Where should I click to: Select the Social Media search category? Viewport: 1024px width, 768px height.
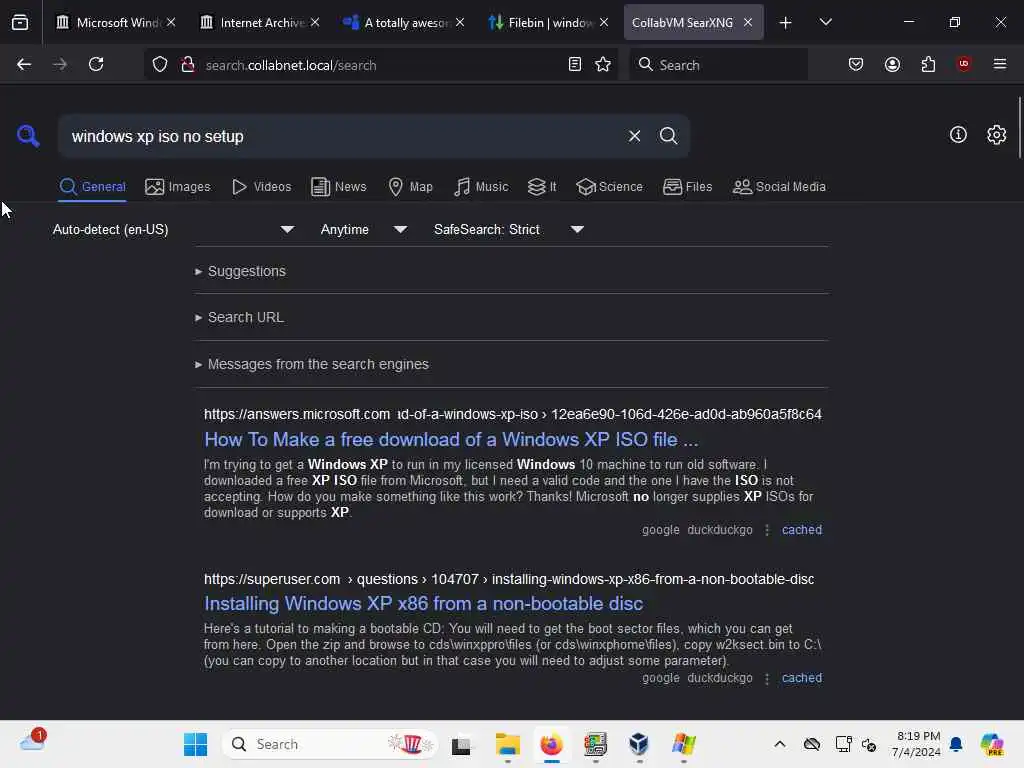(x=779, y=187)
